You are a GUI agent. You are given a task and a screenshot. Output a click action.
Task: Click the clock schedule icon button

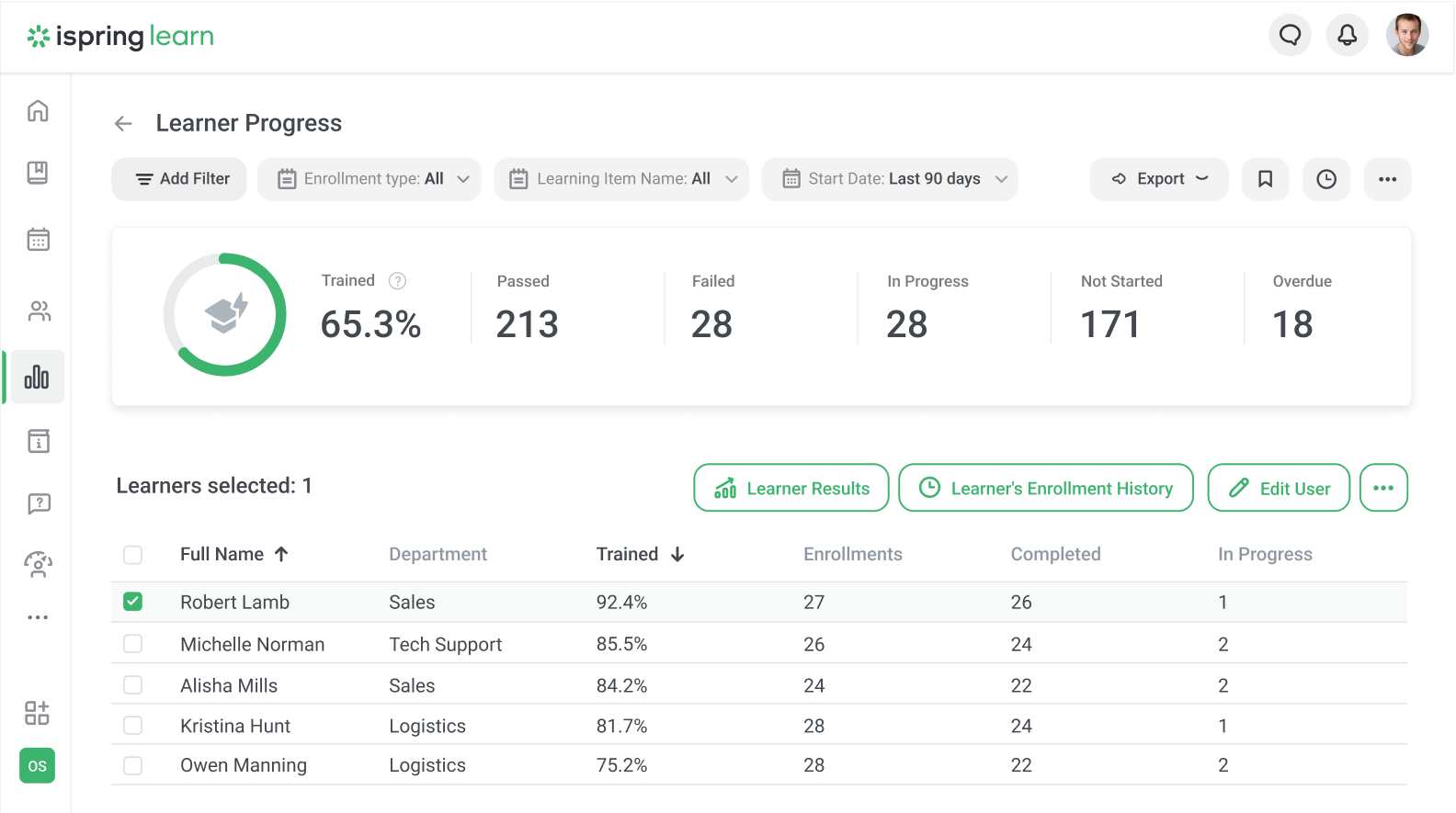[1325, 179]
